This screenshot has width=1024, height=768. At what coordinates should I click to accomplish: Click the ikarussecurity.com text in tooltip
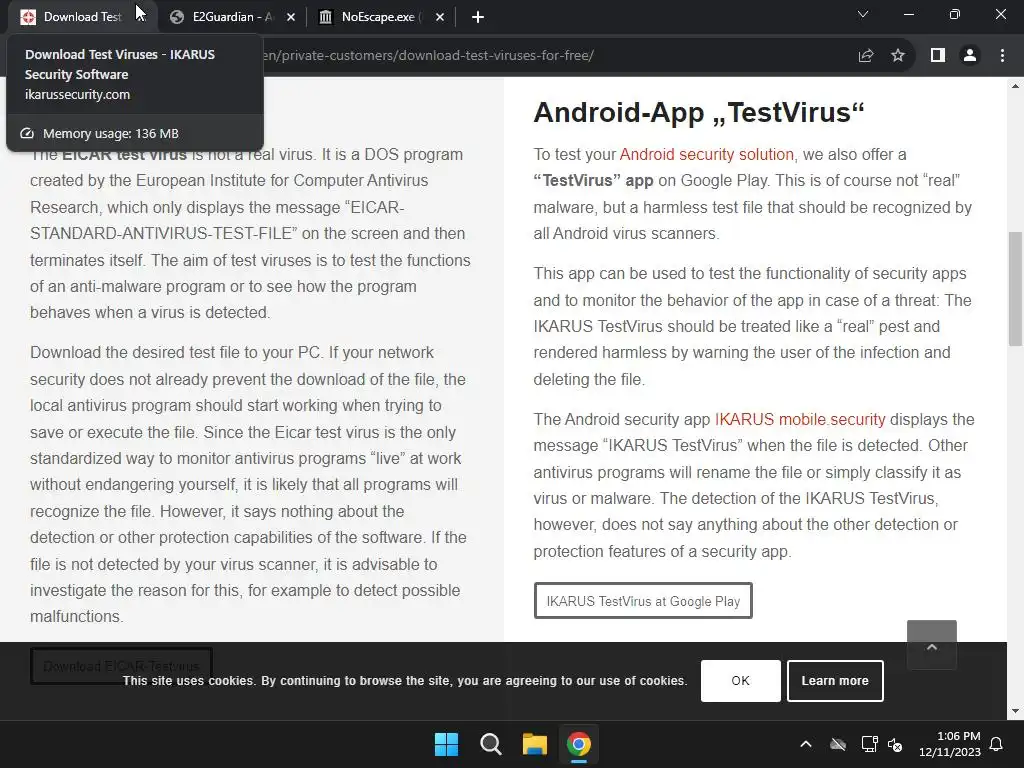point(77,95)
